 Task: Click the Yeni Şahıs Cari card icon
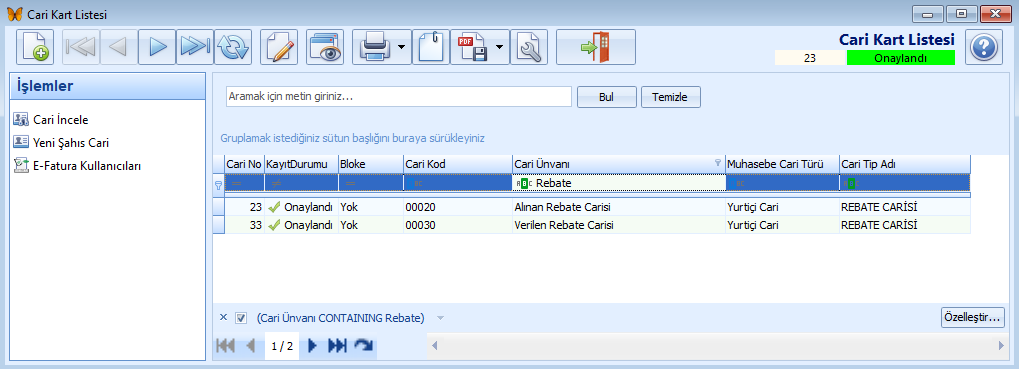coord(21,142)
